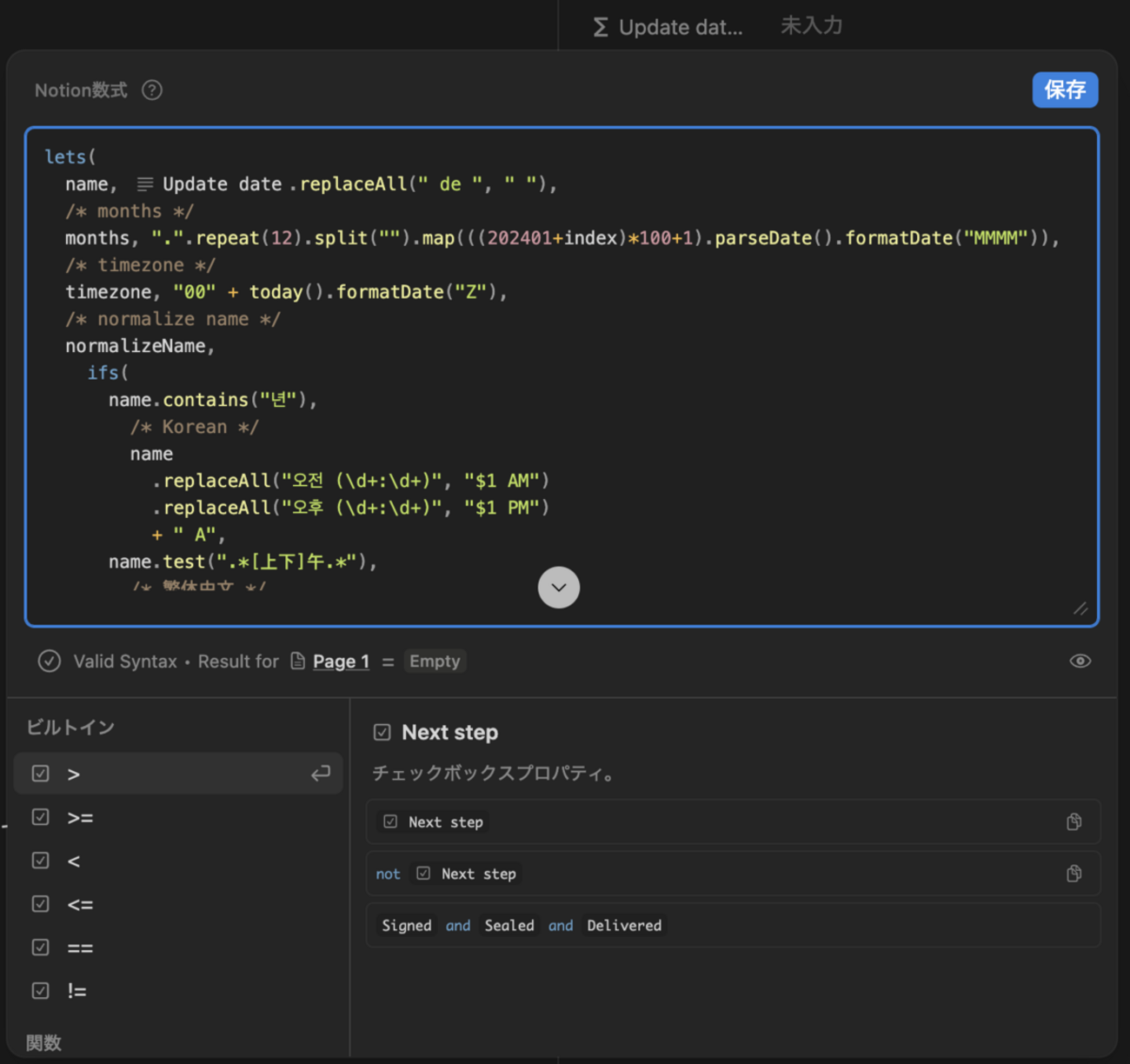Click the Next step example chip
This screenshot has width=1130, height=1064.
point(434,821)
